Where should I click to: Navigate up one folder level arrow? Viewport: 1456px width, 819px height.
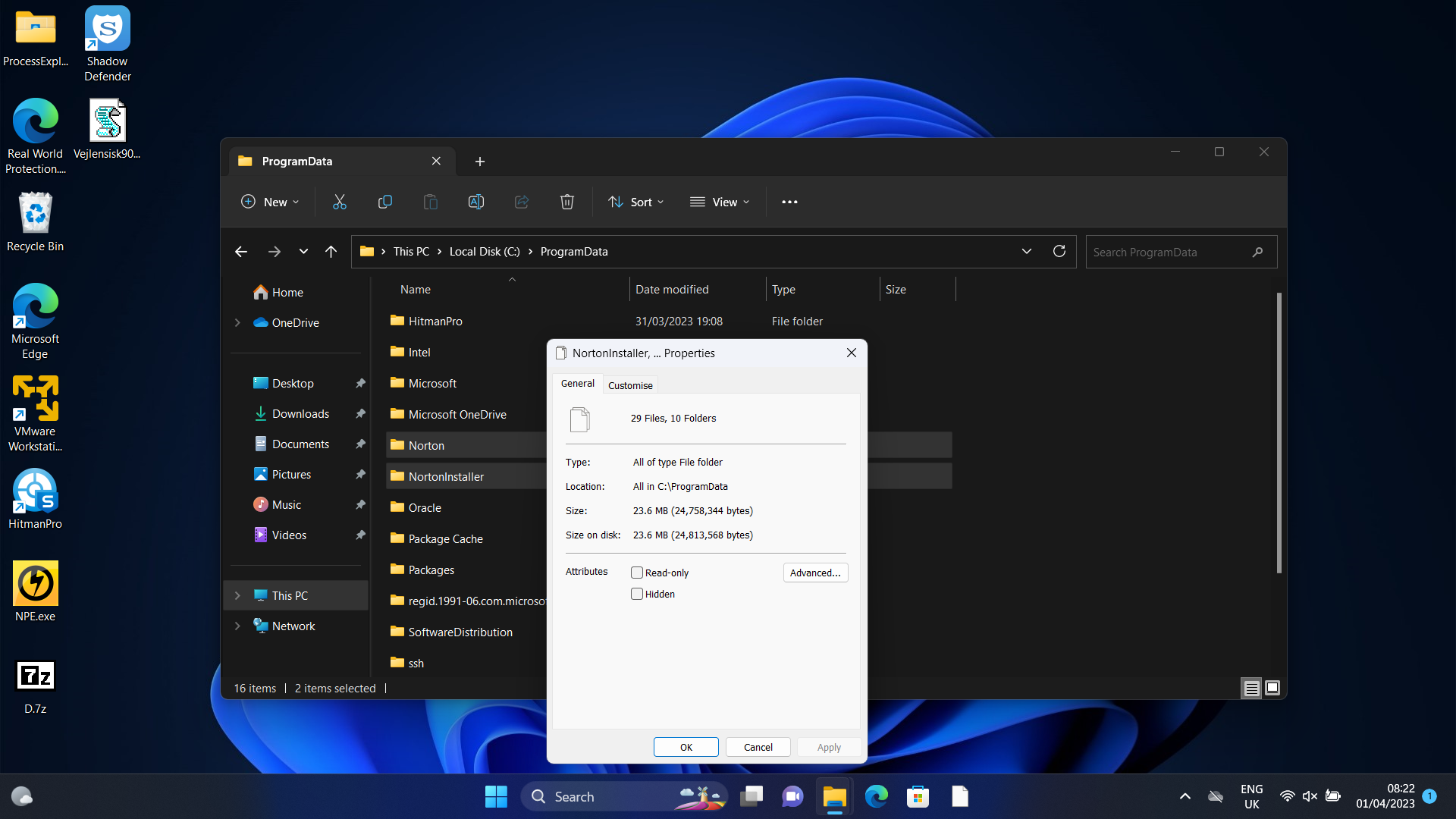[331, 252]
